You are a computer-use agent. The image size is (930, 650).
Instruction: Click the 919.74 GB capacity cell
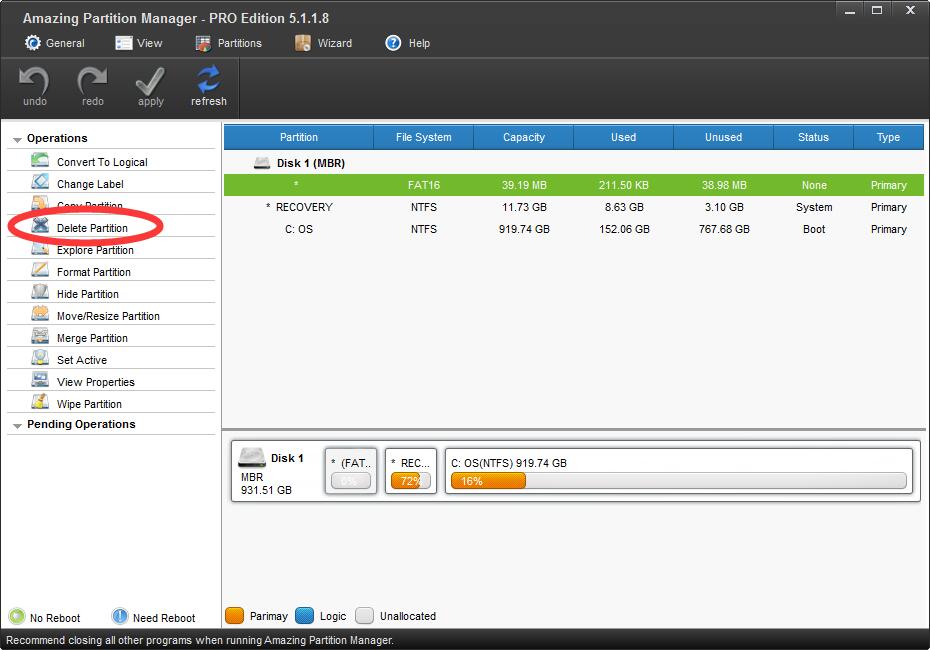coord(524,229)
